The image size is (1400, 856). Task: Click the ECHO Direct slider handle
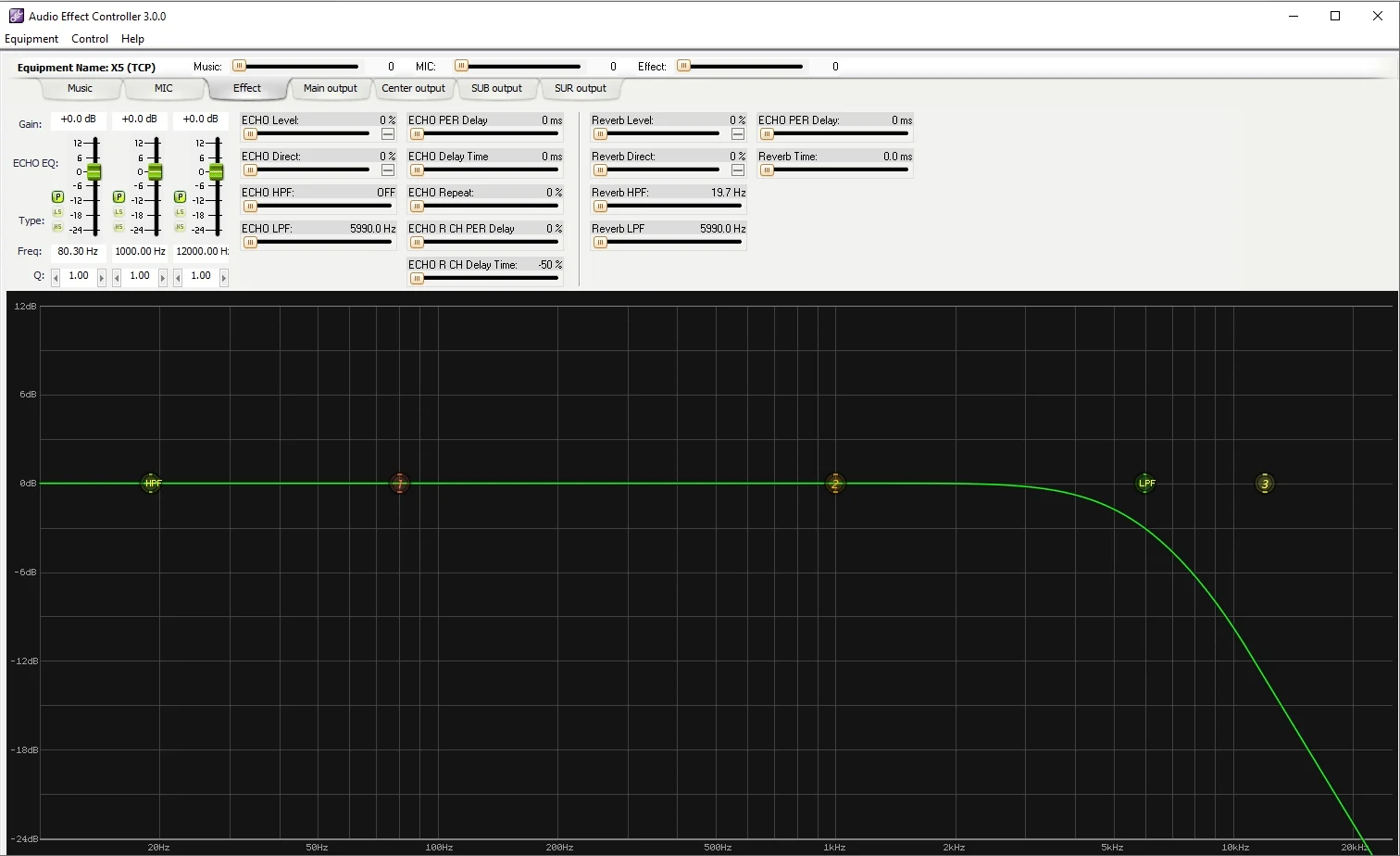(250, 170)
